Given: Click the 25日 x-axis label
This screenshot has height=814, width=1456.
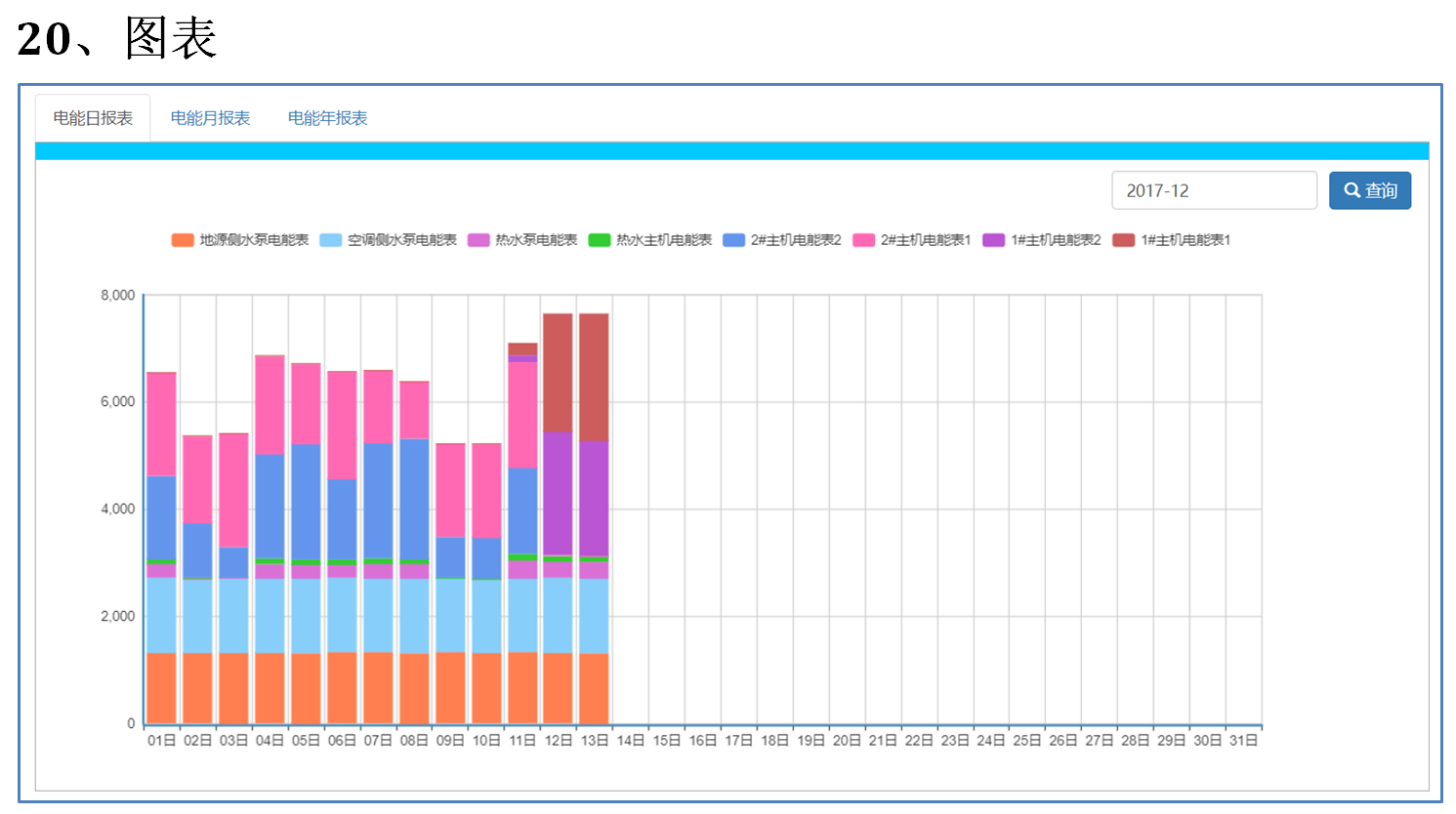Looking at the screenshot, I should 1026,741.
